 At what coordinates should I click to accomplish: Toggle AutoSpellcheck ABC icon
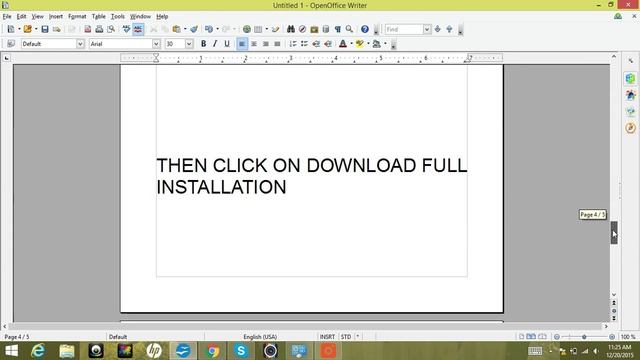pyautogui.click(x=138, y=29)
